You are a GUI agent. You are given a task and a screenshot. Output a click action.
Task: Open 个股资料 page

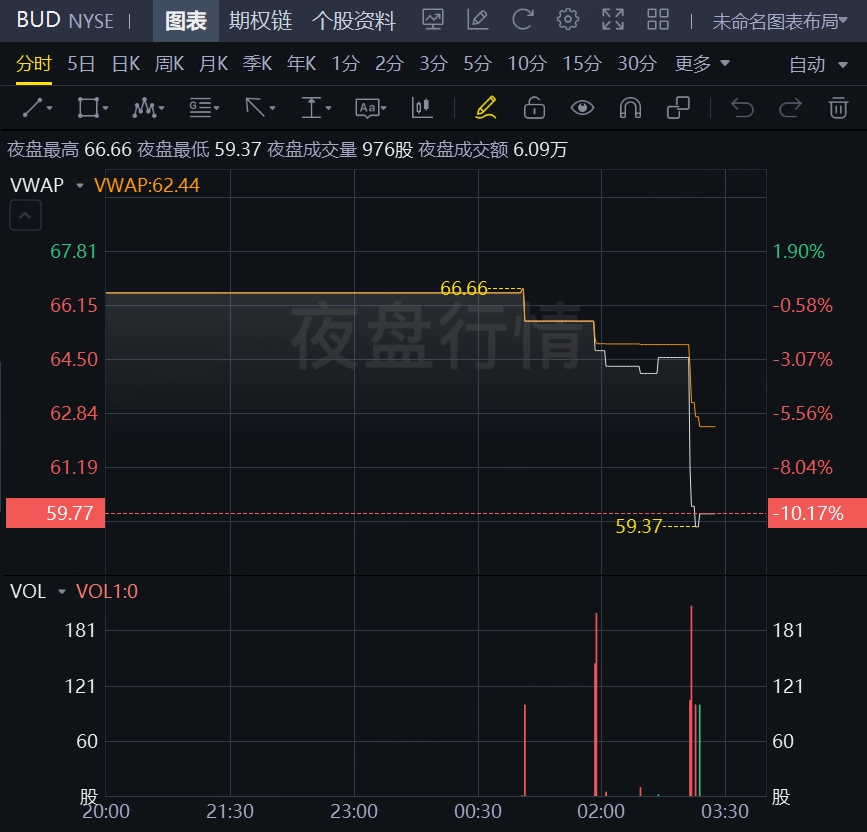coord(354,20)
